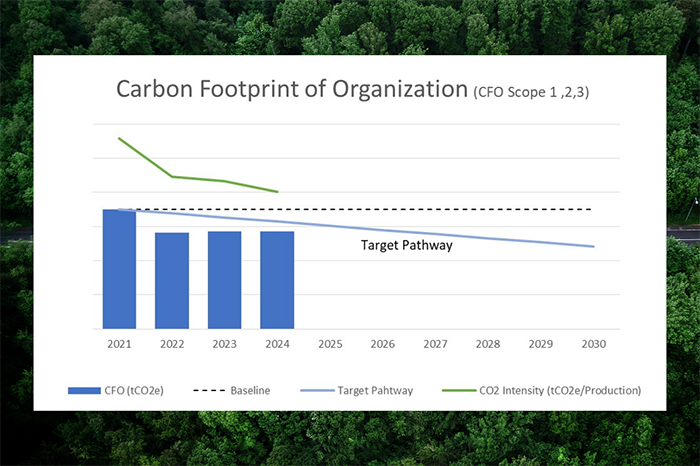Click the blue CFO legend swatch
The image size is (700, 466).
coord(84,391)
